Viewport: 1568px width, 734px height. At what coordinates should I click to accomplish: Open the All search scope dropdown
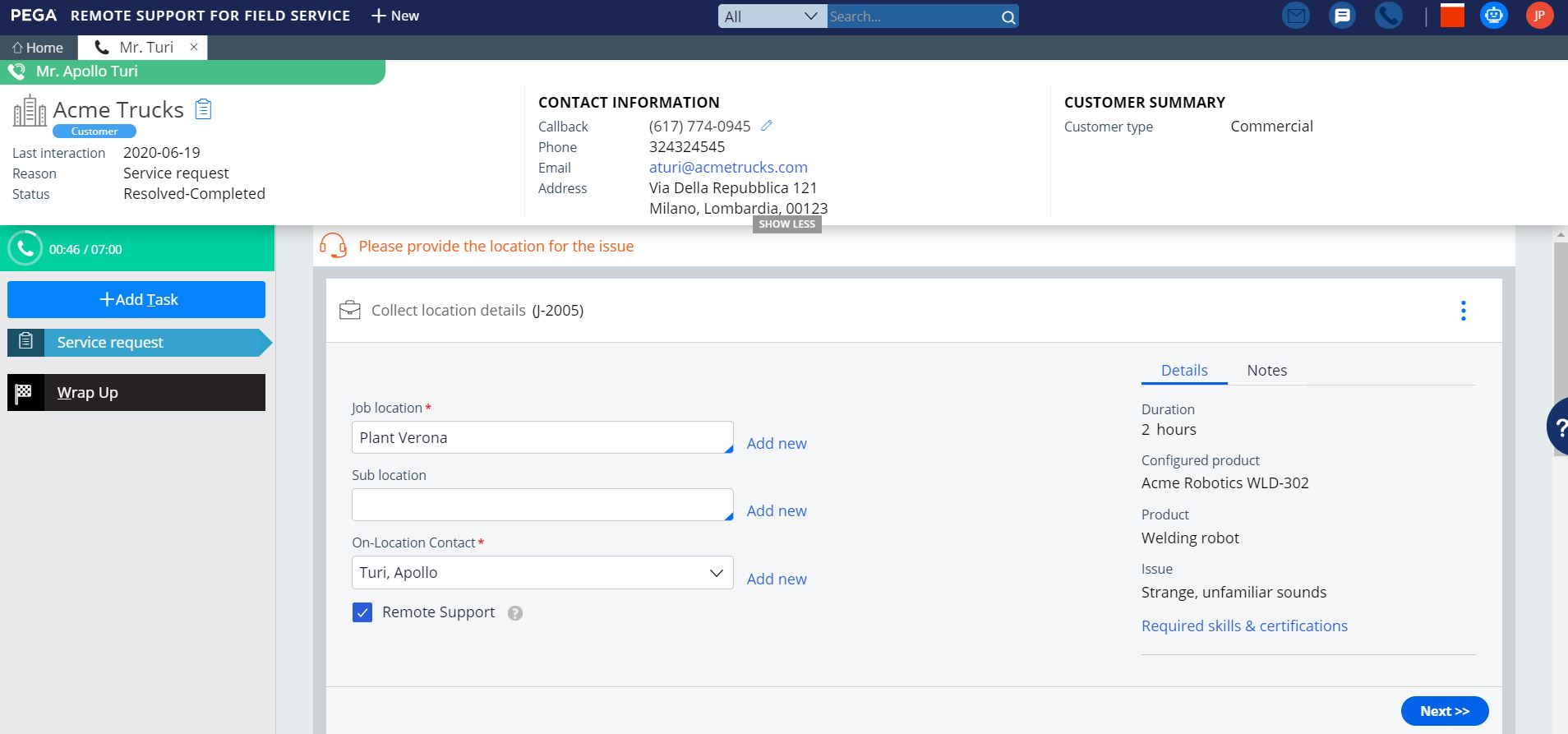(x=771, y=16)
